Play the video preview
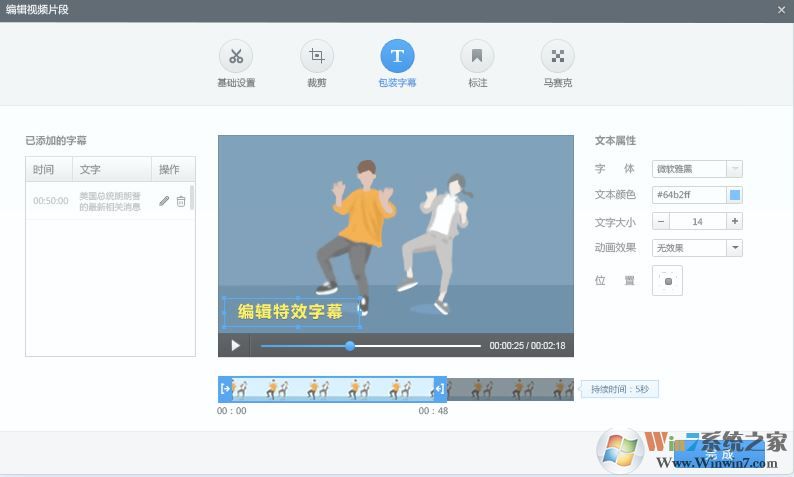 click(x=236, y=346)
